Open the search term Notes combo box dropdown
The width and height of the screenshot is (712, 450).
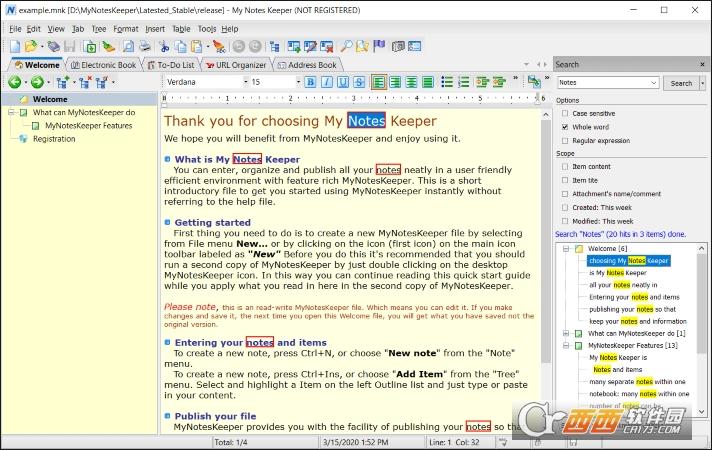pos(653,83)
